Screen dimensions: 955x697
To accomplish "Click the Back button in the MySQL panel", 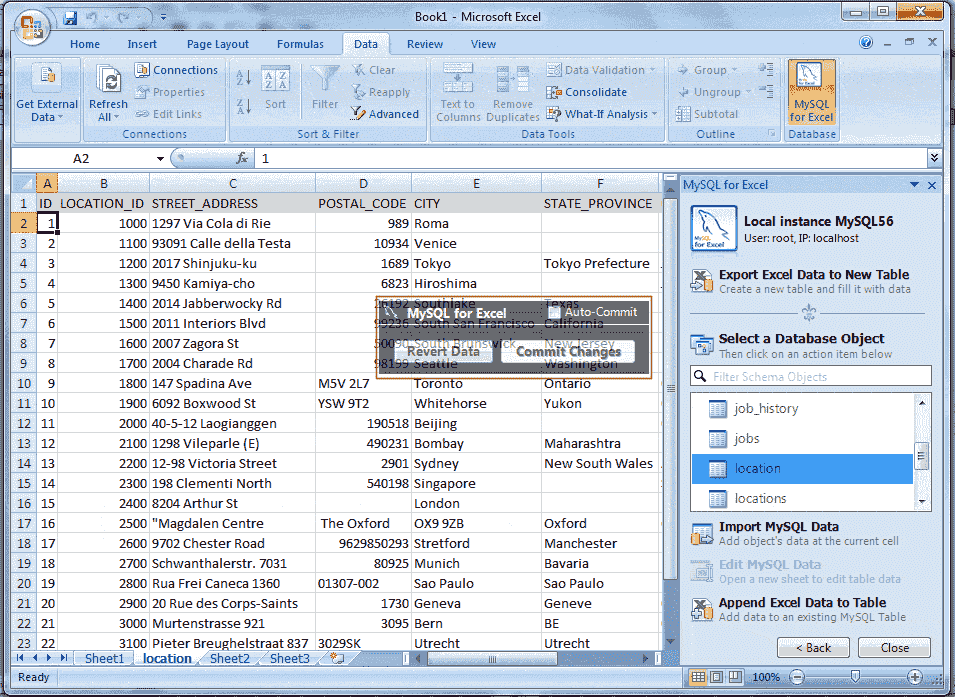I will tap(813, 648).
